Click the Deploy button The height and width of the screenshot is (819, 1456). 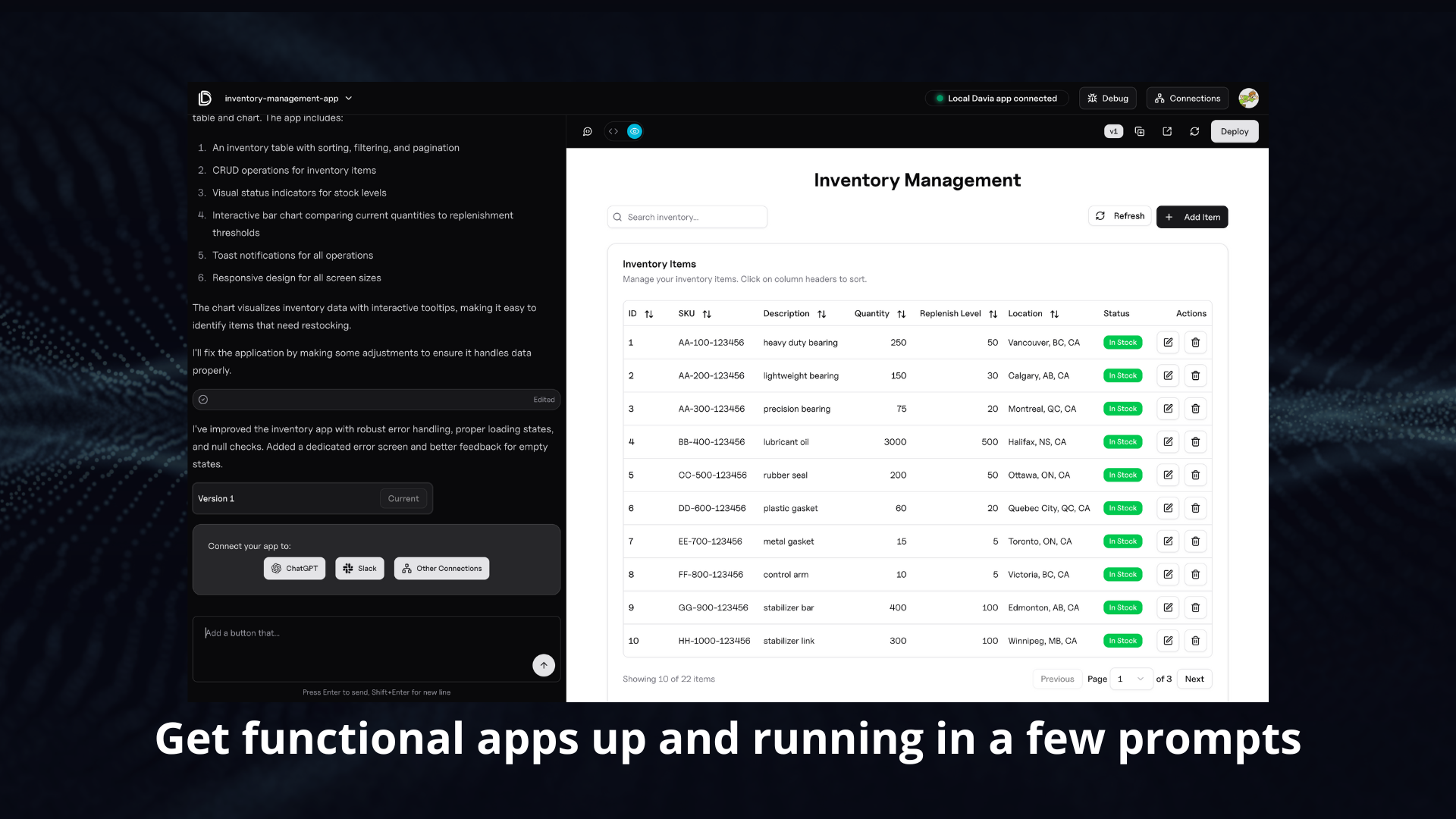[x=1235, y=131]
